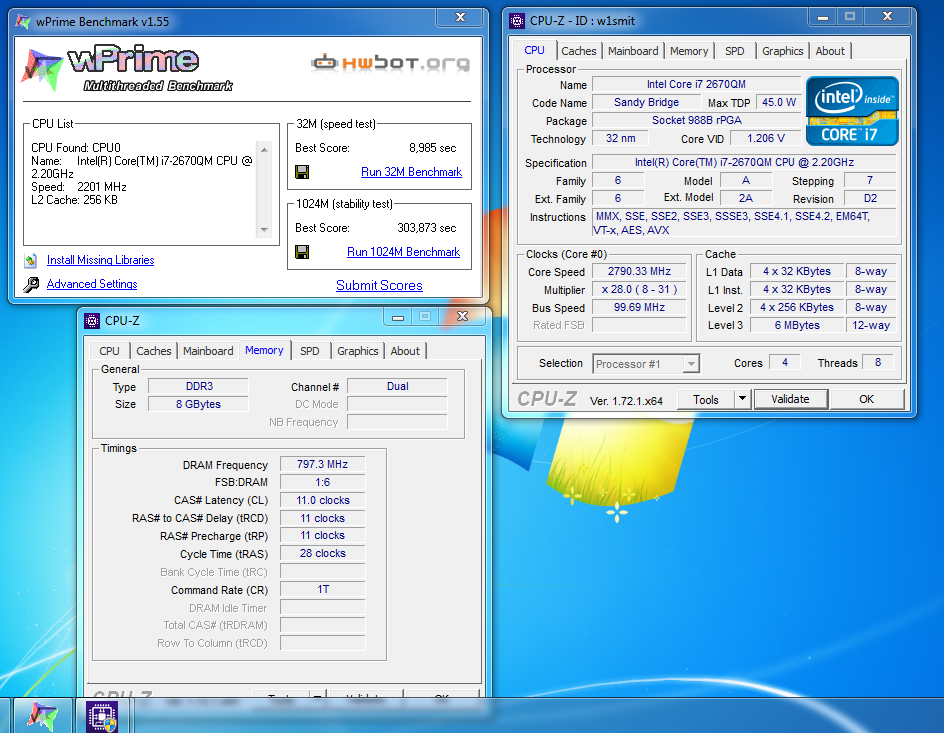Click the 32M Best Score 8,985 sec
944x733 pixels.
coord(432,148)
